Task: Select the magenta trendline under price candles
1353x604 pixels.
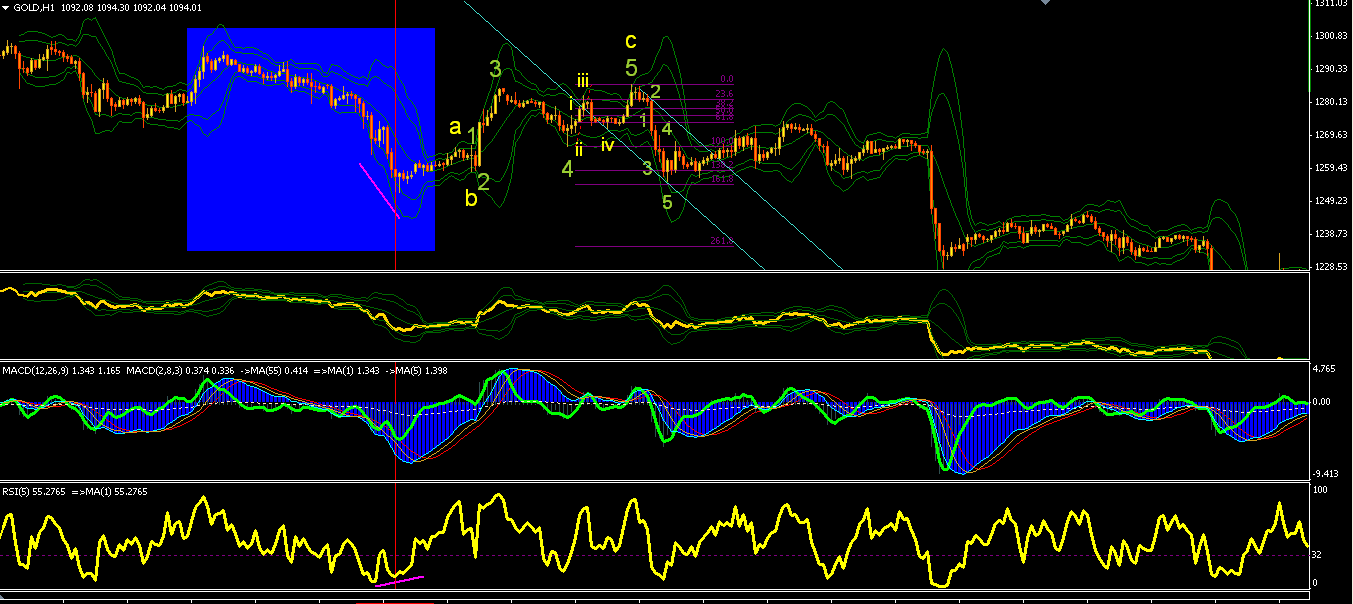Action: point(380,190)
